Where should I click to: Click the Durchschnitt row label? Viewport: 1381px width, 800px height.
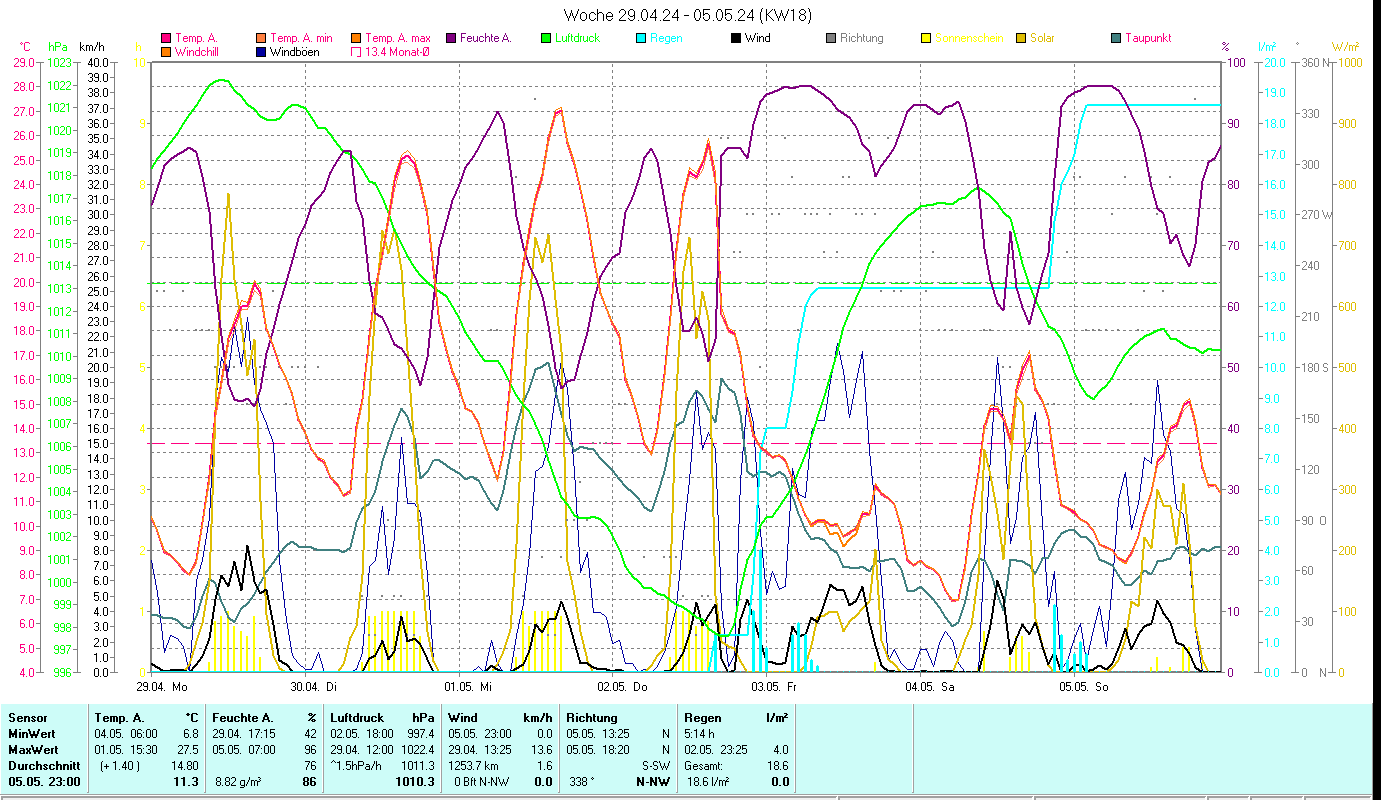(x=42, y=765)
